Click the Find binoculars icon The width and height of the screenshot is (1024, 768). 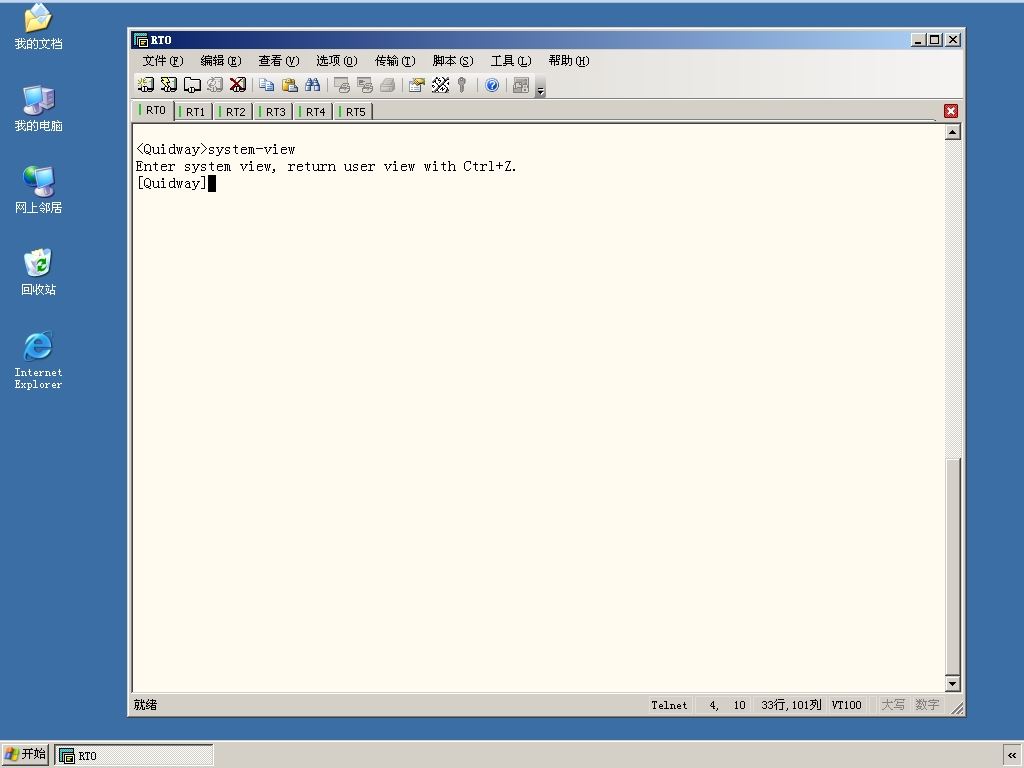pyautogui.click(x=312, y=85)
